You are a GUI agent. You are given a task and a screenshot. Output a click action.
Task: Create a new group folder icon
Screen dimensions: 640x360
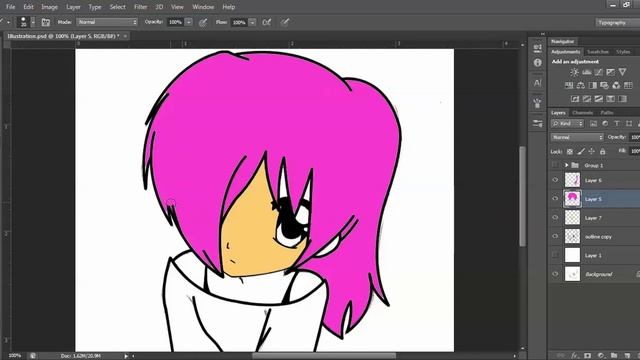point(614,356)
